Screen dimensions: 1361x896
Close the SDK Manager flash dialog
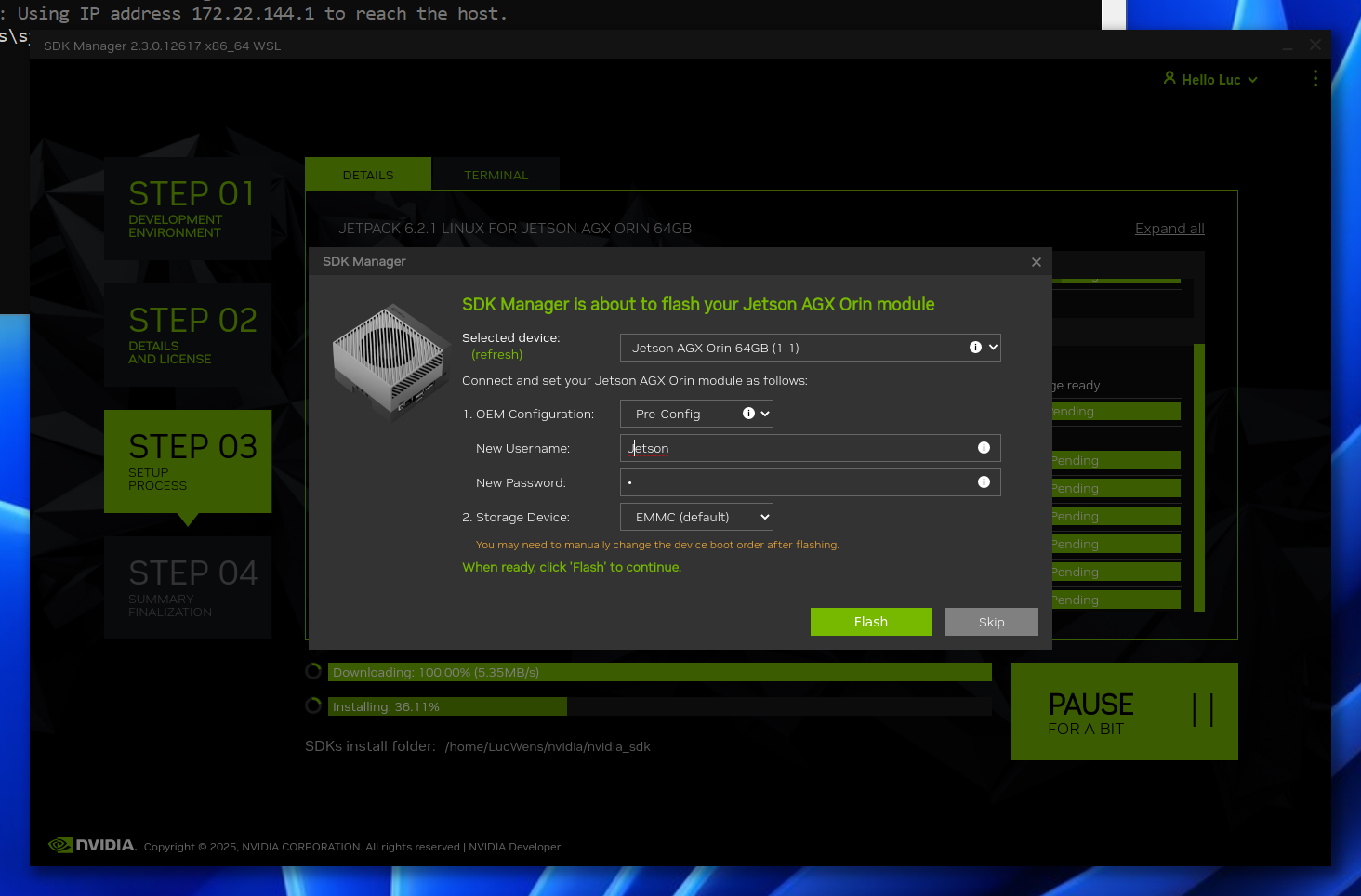(x=1036, y=262)
